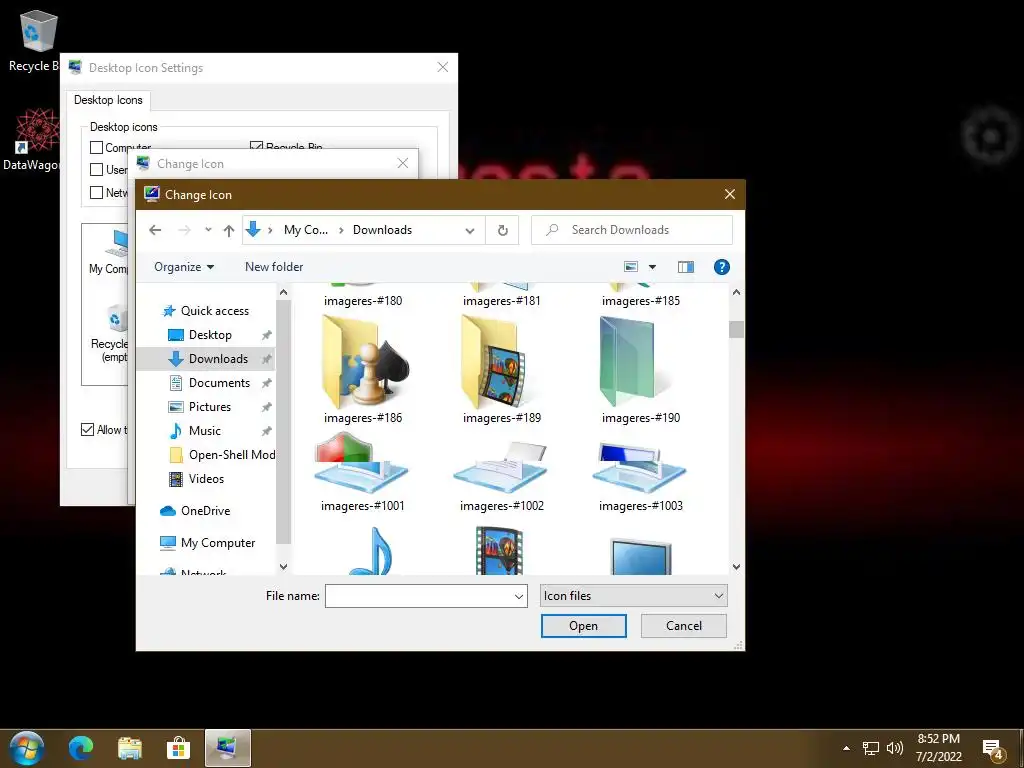Open File Explorer from the taskbar
Viewport: 1024px width, 768px height.
tap(130, 748)
